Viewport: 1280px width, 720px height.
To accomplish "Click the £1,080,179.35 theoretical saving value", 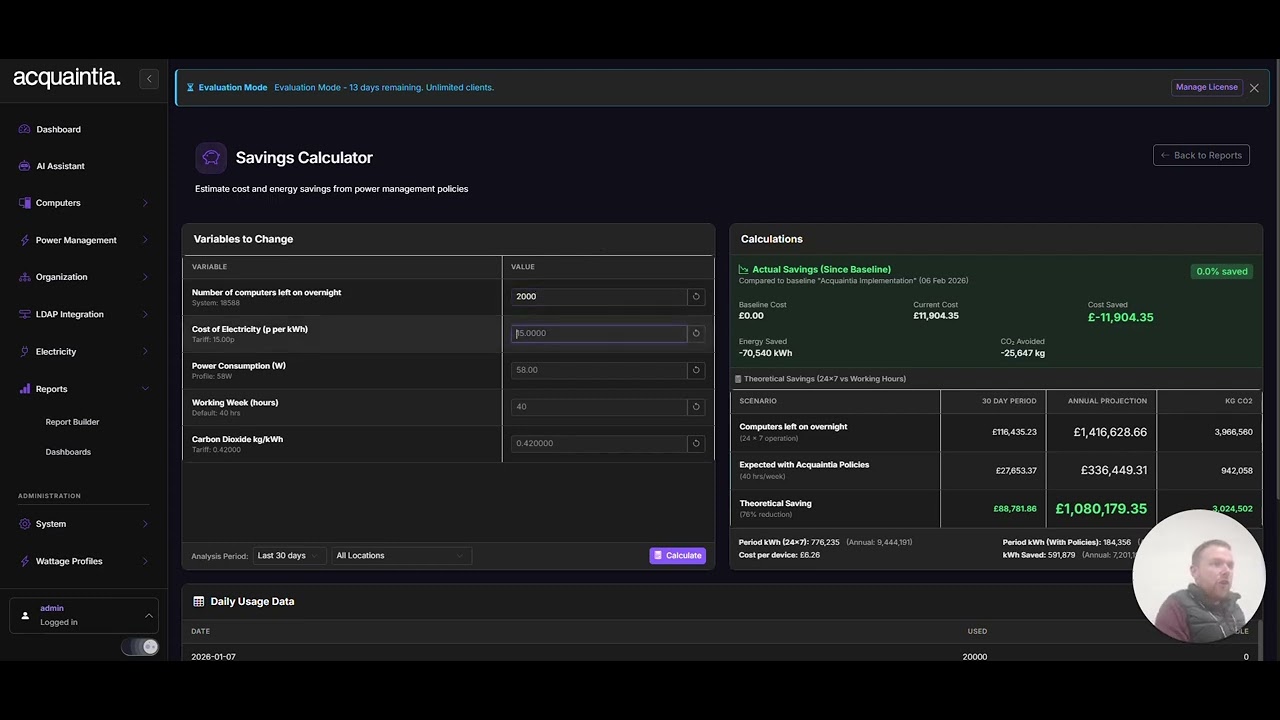I will [x=1101, y=509].
